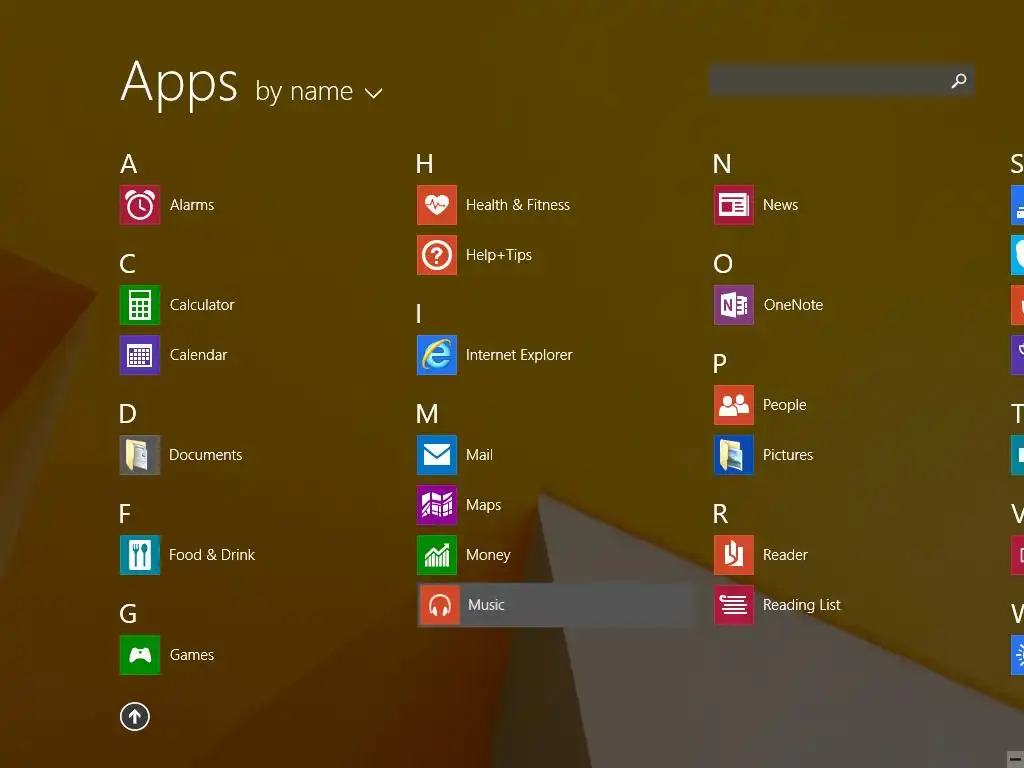Click the 'Music' label

(487, 605)
